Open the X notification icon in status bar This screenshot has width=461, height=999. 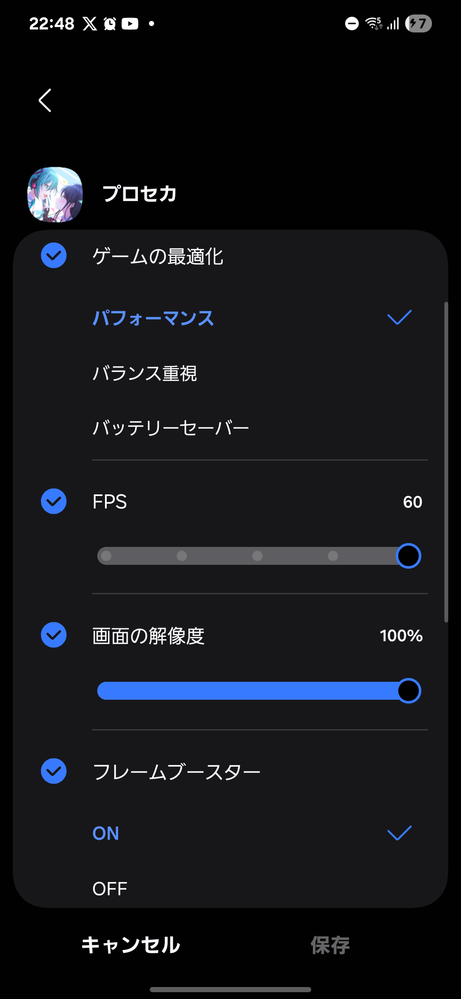click(x=88, y=24)
